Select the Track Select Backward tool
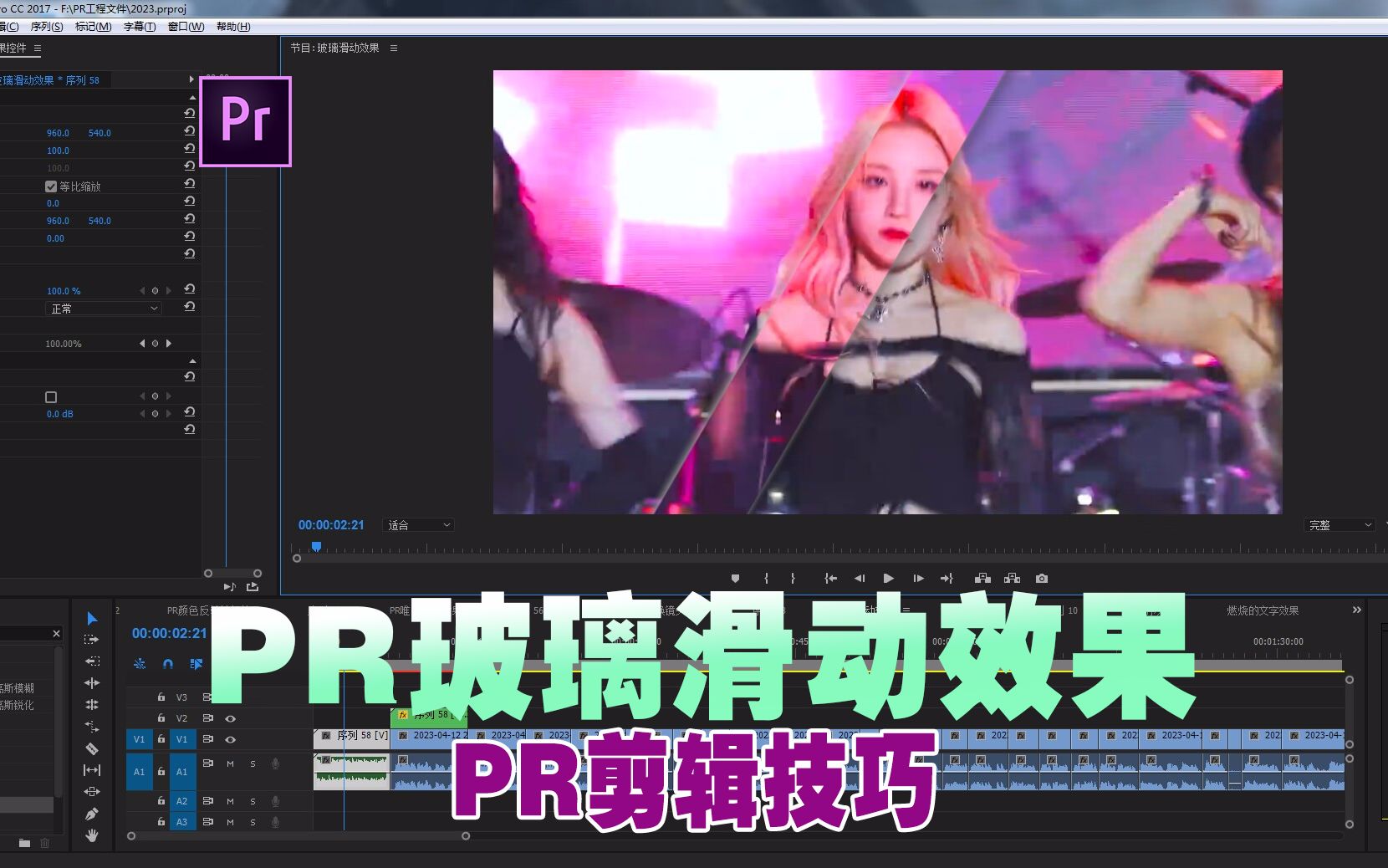Viewport: 1388px width, 868px height. pos(92,661)
